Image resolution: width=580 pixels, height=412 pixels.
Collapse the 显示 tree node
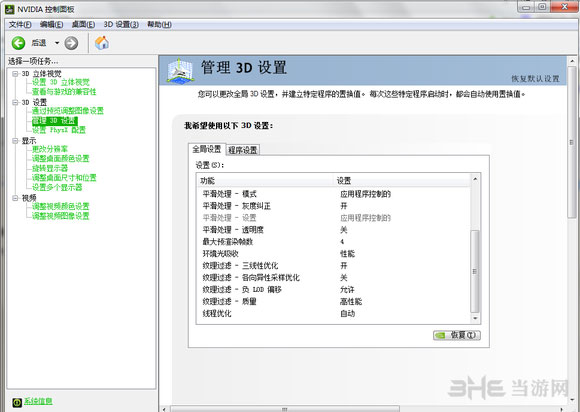(x=15, y=141)
